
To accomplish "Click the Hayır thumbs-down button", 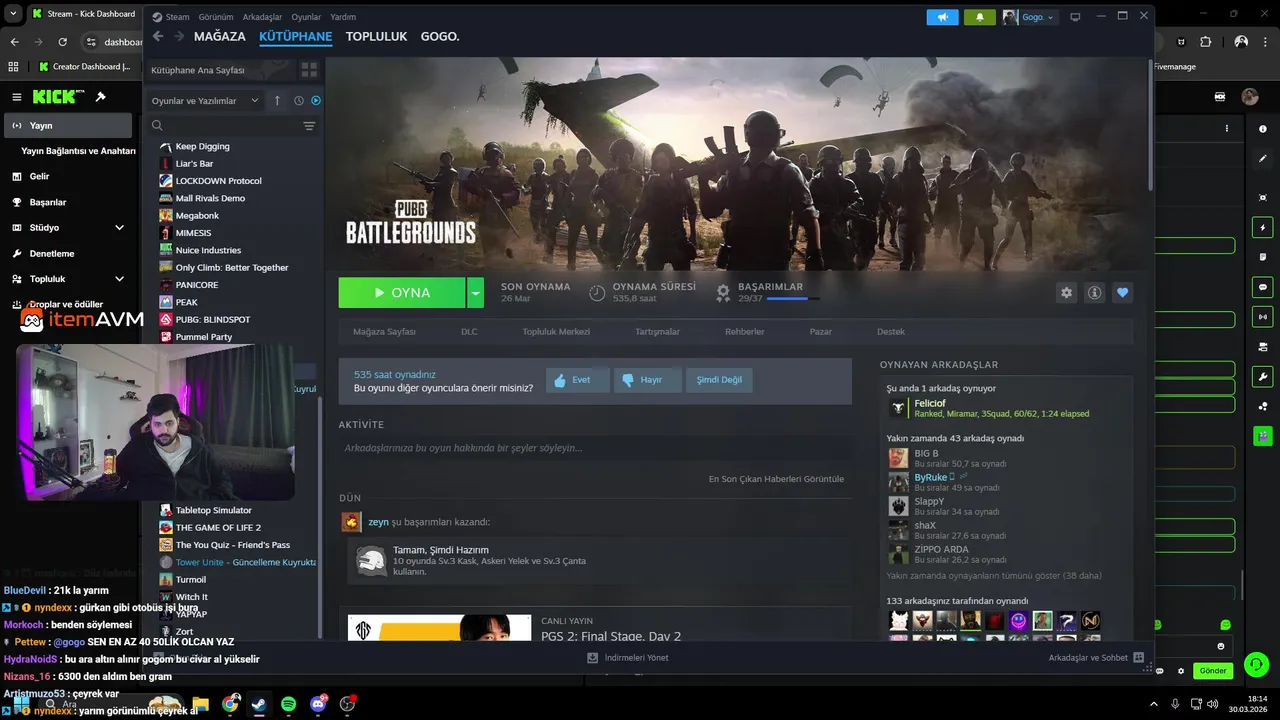I will click(x=647, y=380).
